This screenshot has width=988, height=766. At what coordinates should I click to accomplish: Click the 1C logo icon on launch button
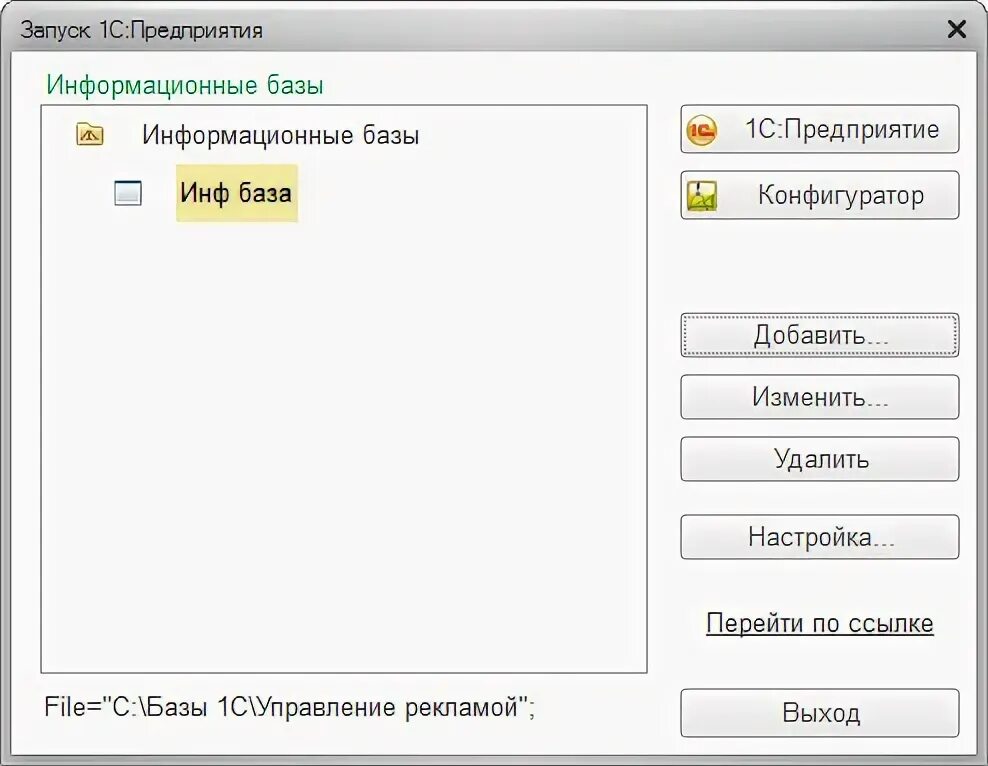pos(701,130)
